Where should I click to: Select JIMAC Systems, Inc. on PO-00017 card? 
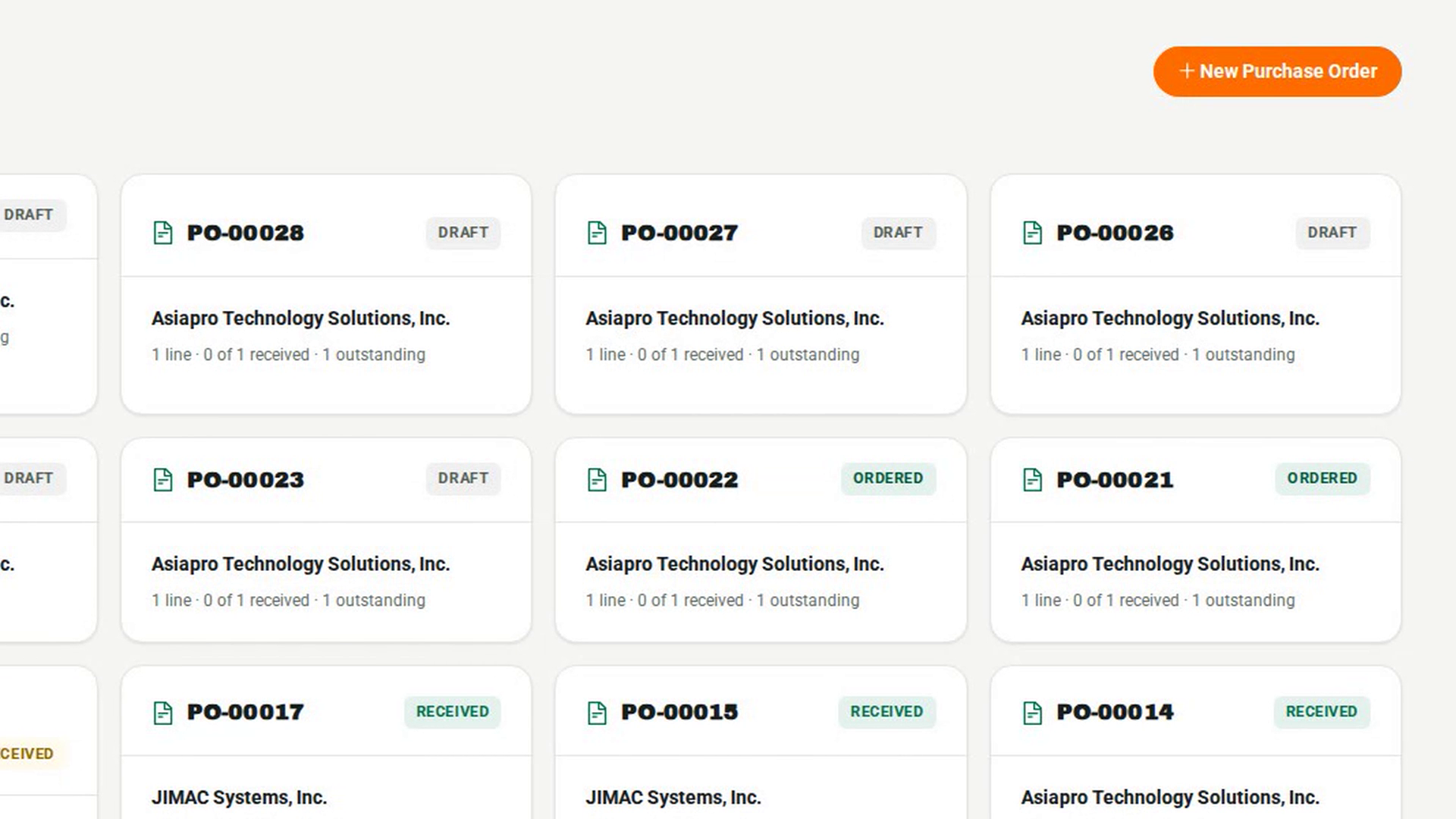pos(239,798)
